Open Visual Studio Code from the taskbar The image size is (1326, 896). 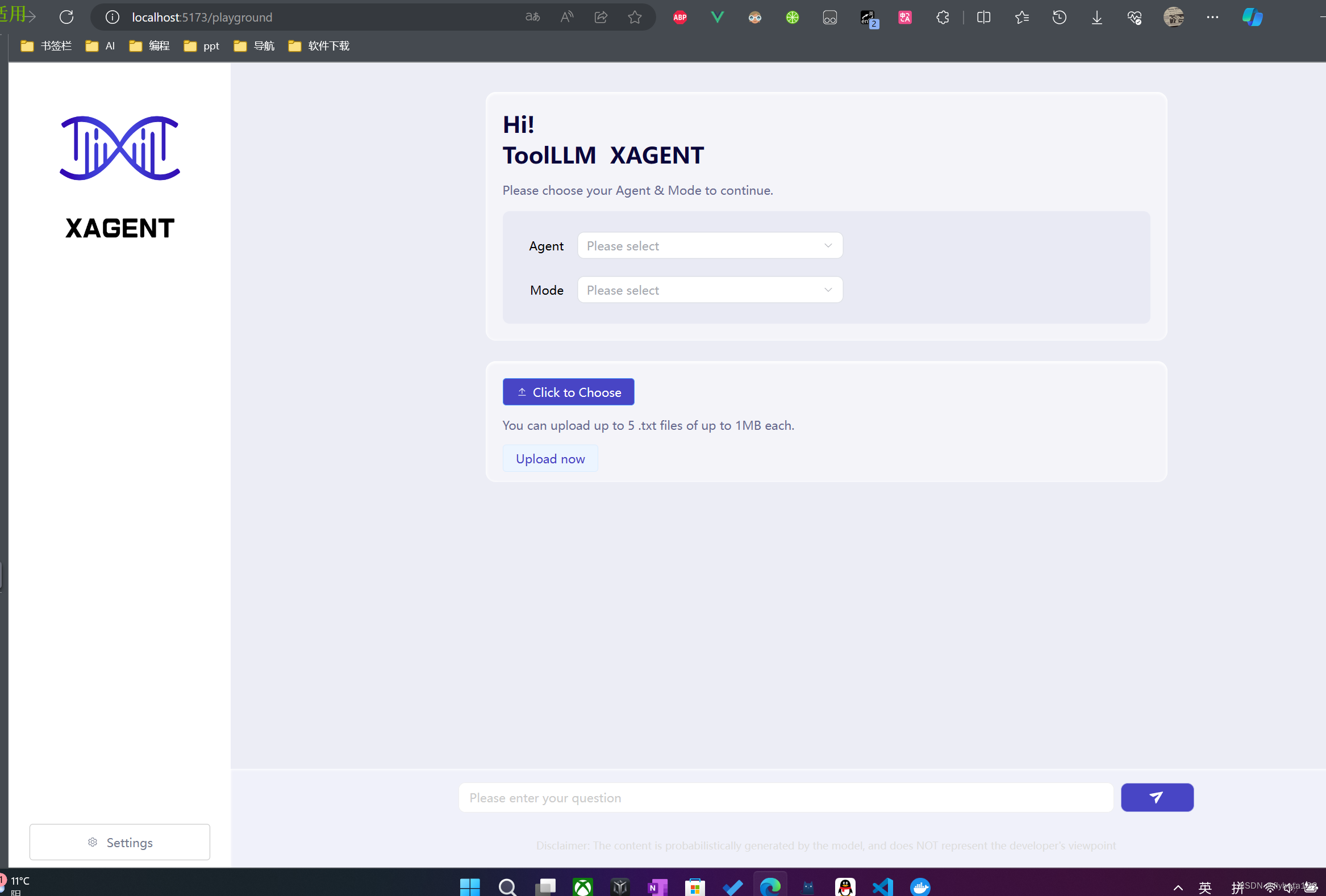pos(882,887)
